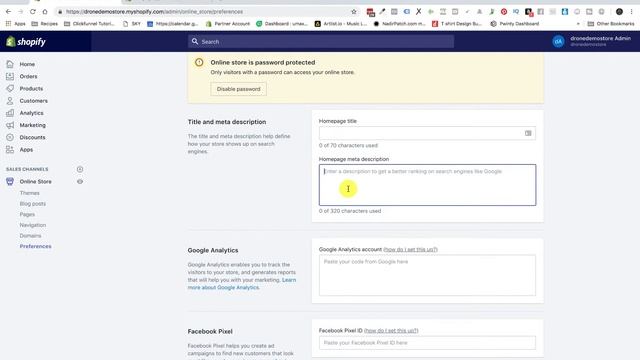
Task: Click the Marketing megaphone icon
Action: (x=10, y=125)
